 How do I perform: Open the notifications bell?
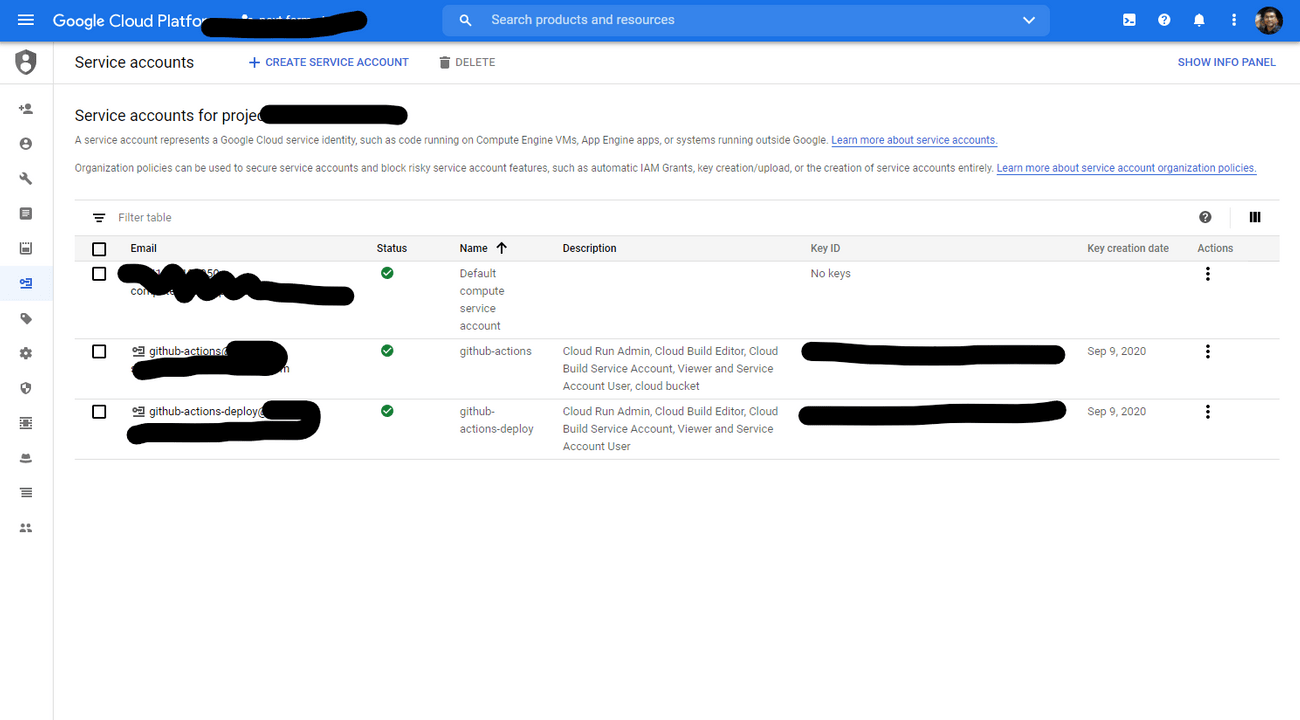click(1199, 20)
